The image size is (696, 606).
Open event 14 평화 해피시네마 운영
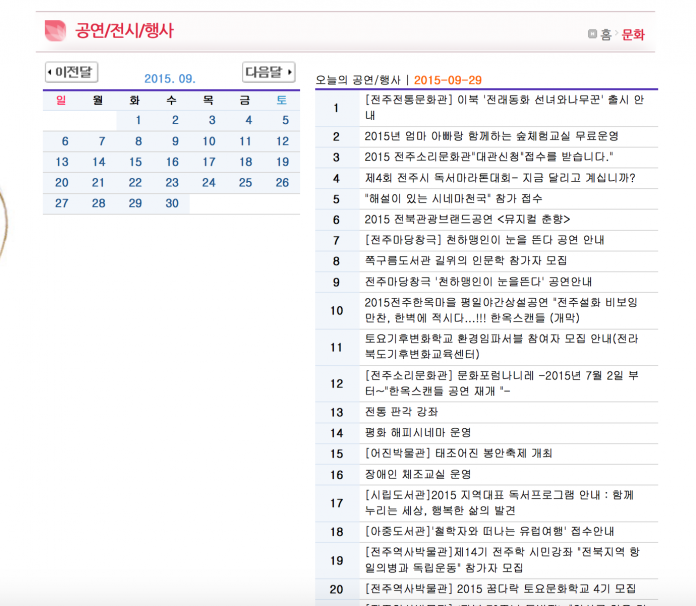click(418, 433)
